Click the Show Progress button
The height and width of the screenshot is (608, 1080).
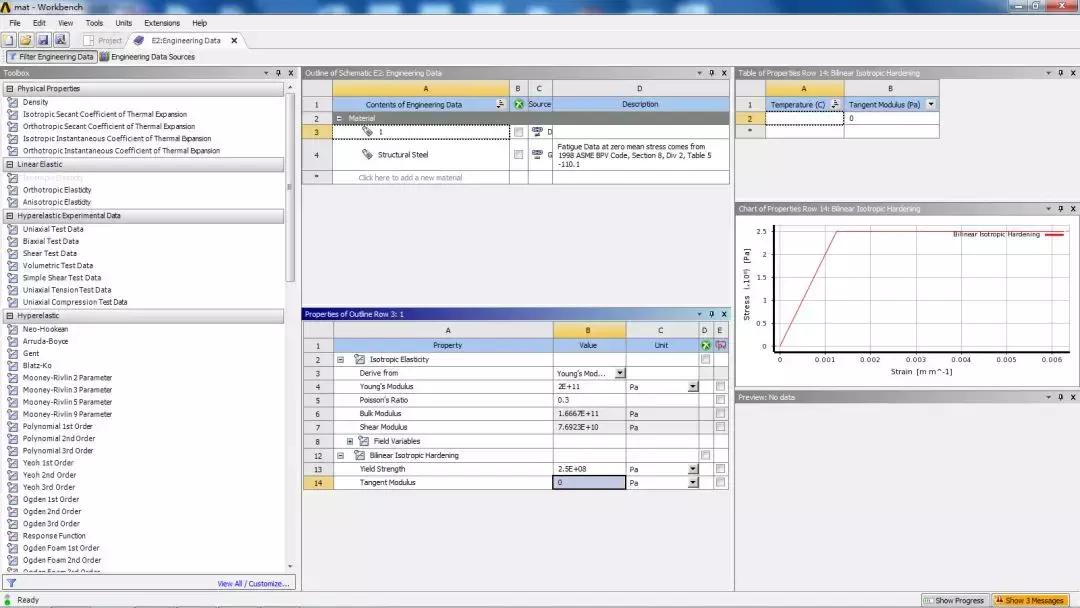(954, 600)
